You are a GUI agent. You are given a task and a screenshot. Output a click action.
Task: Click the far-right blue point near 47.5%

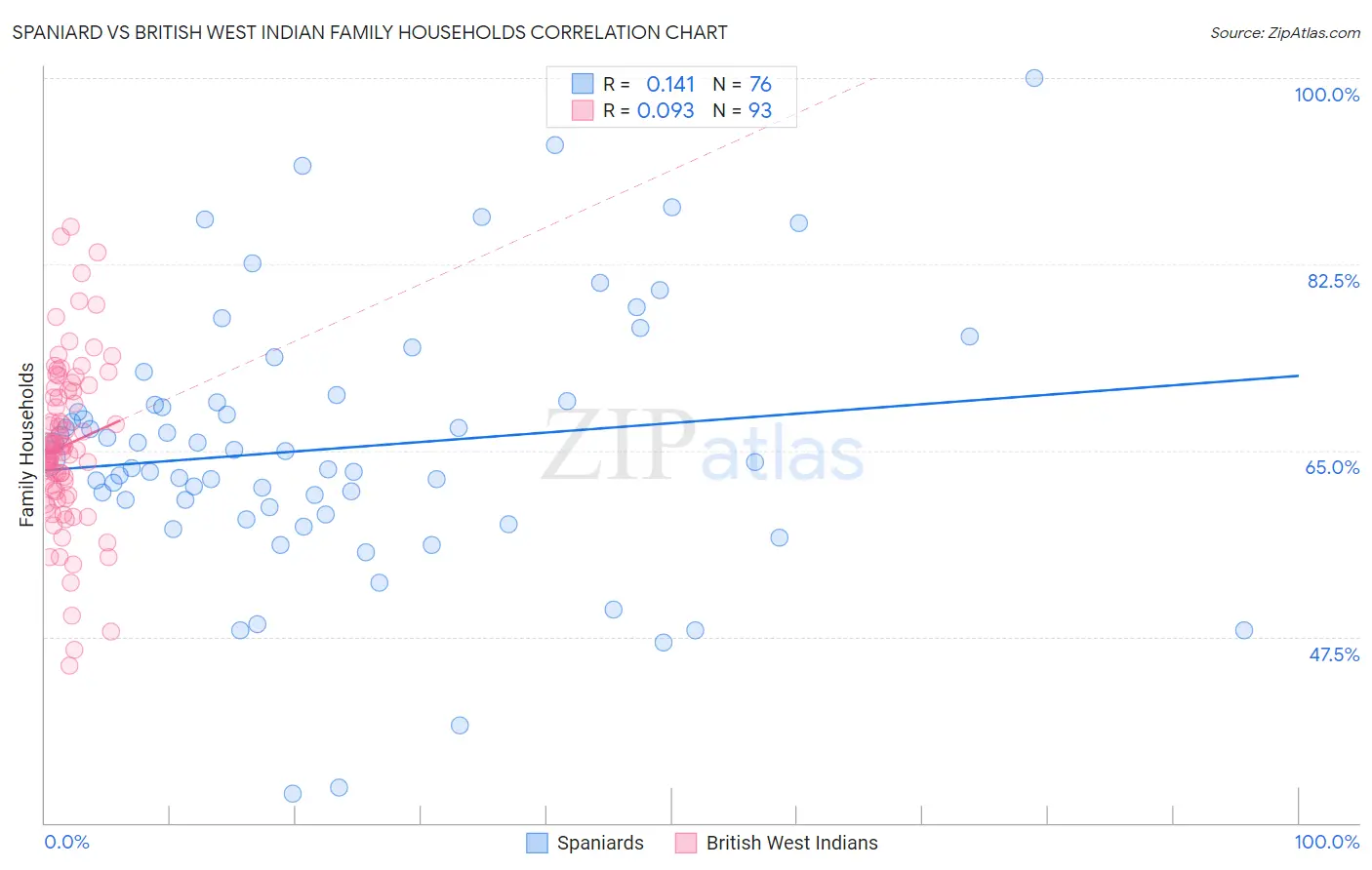pos(1244,630)
